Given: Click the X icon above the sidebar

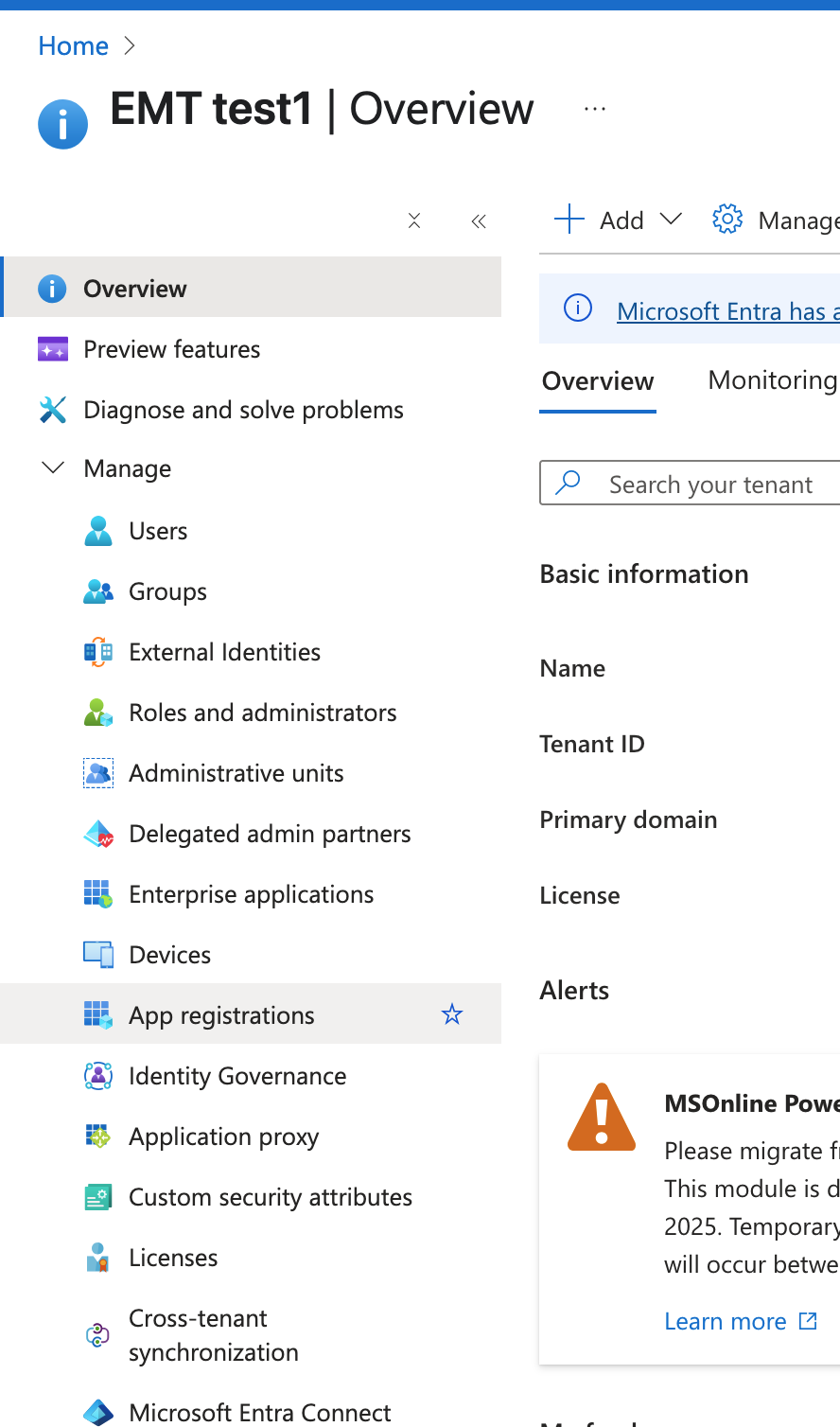Looking at the screenshot, I should (414, 220).
